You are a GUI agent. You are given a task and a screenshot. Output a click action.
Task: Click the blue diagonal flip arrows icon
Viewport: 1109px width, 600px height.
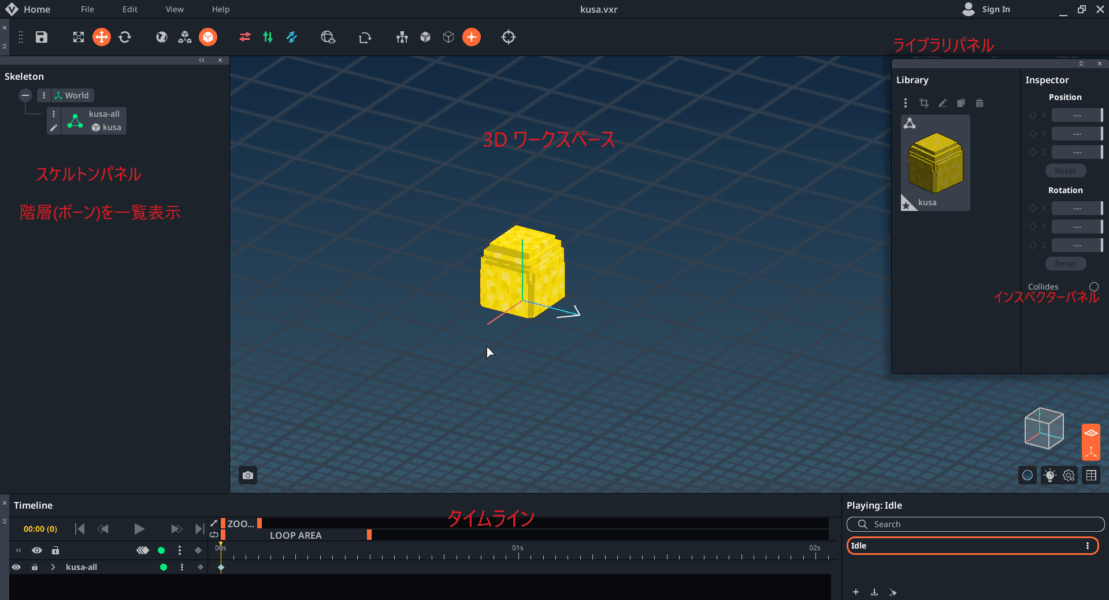click(291, 38)
